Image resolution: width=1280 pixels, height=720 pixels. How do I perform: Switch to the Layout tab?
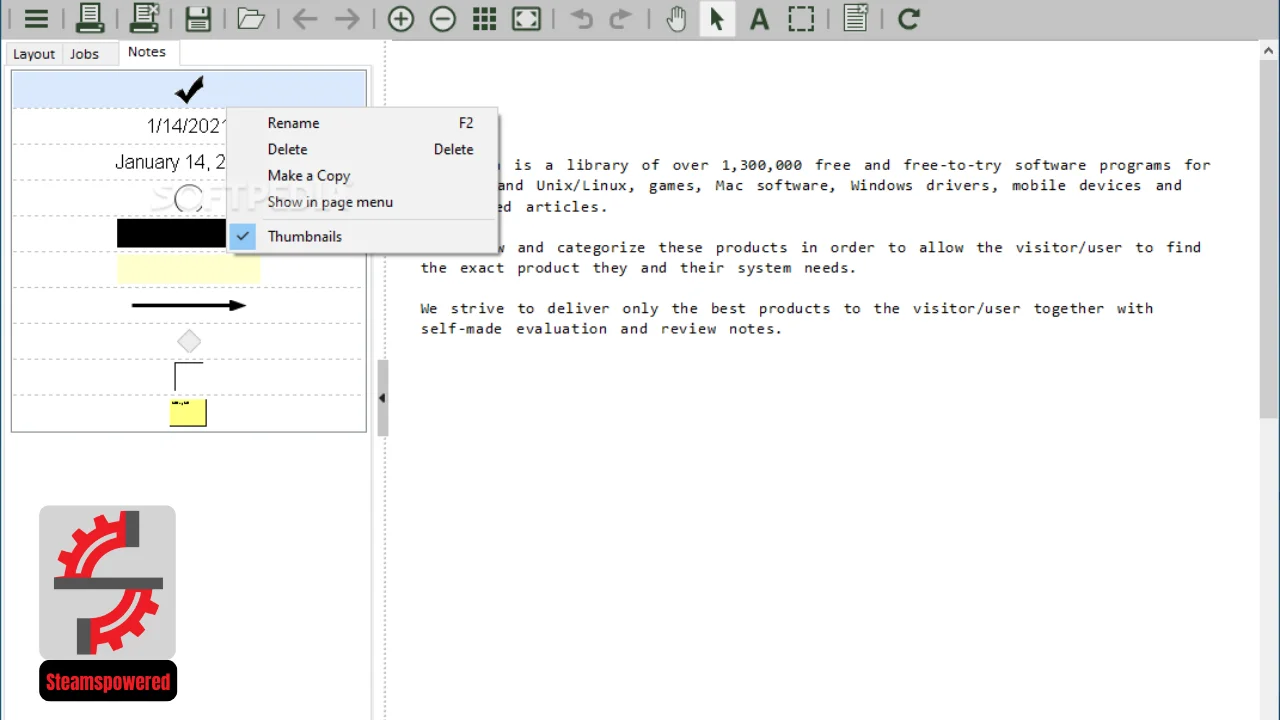34,54
